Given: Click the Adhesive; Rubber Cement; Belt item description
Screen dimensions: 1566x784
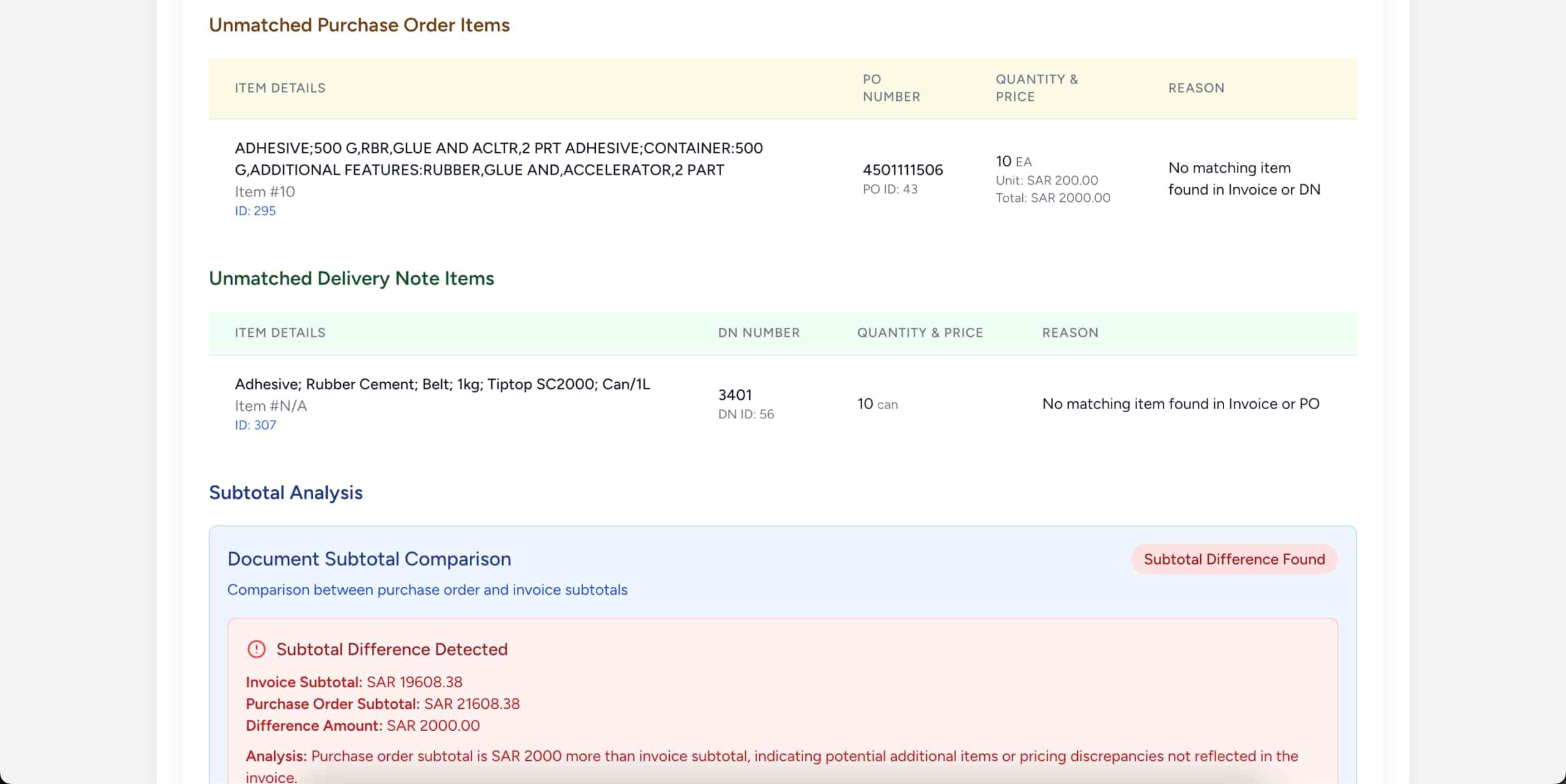Looking at the screenshot, I should click(x=442, y=384).
